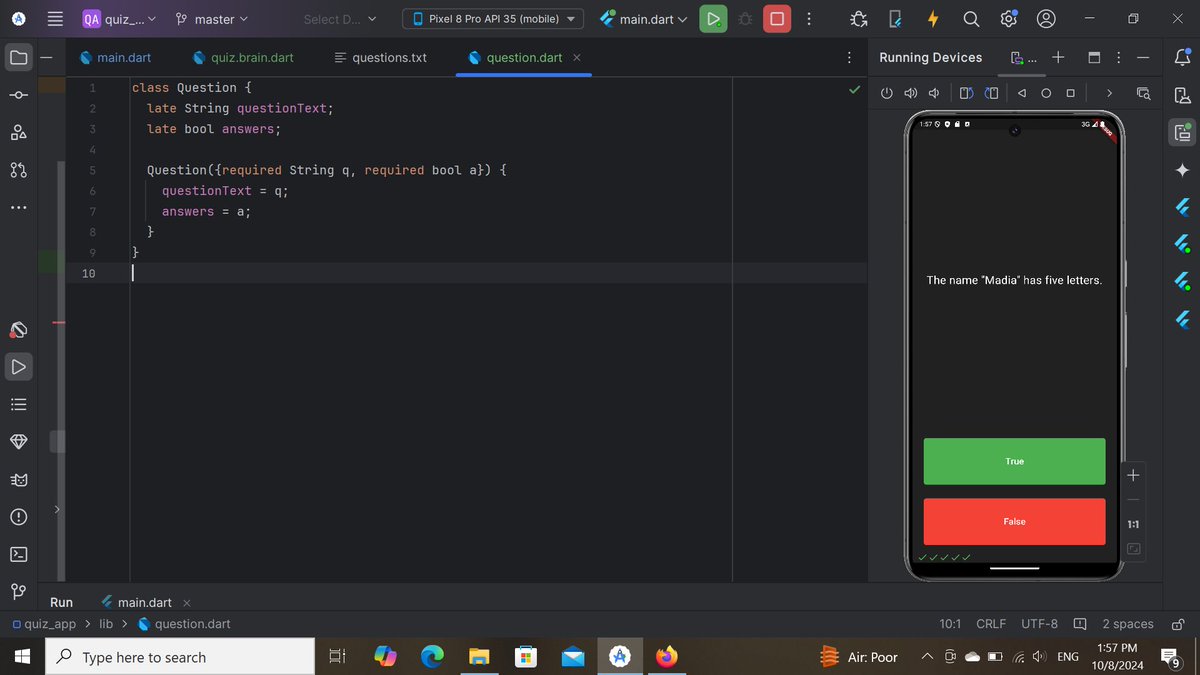Power off the device using the power icon
The image size is (1200, 675).
886,93
